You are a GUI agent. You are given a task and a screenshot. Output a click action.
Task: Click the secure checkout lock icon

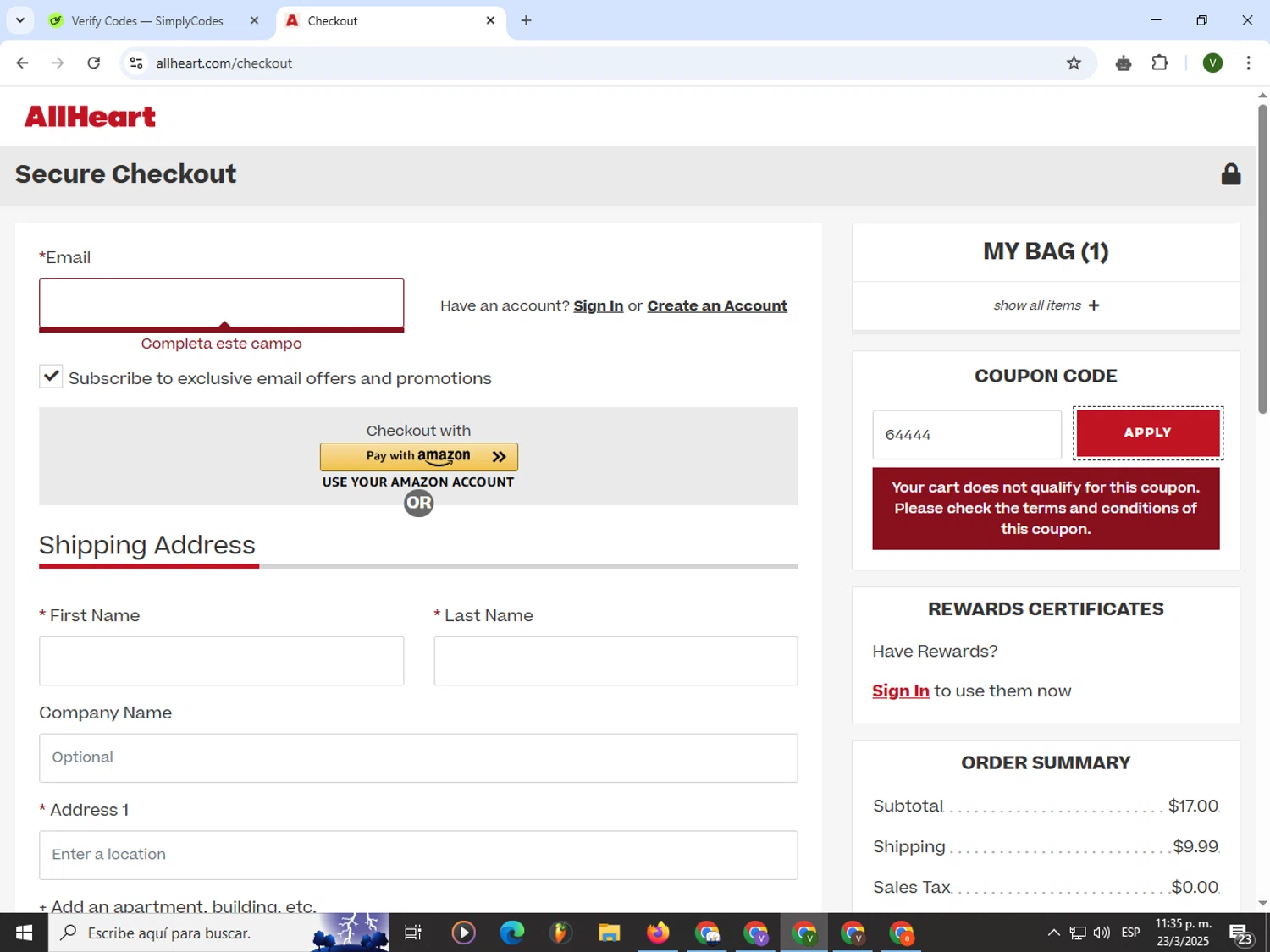pyautogui.click(x=1230, y=173)
